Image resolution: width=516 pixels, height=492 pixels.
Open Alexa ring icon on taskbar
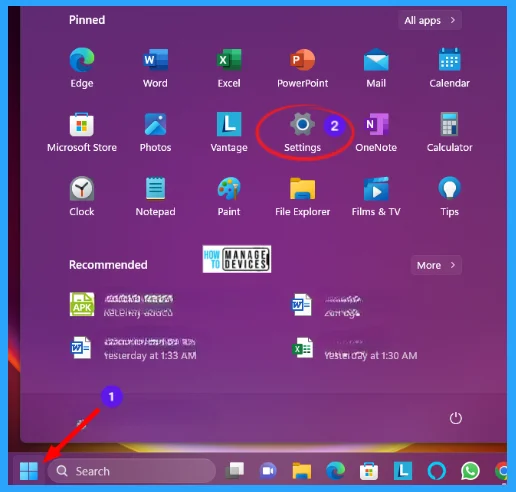436,471
